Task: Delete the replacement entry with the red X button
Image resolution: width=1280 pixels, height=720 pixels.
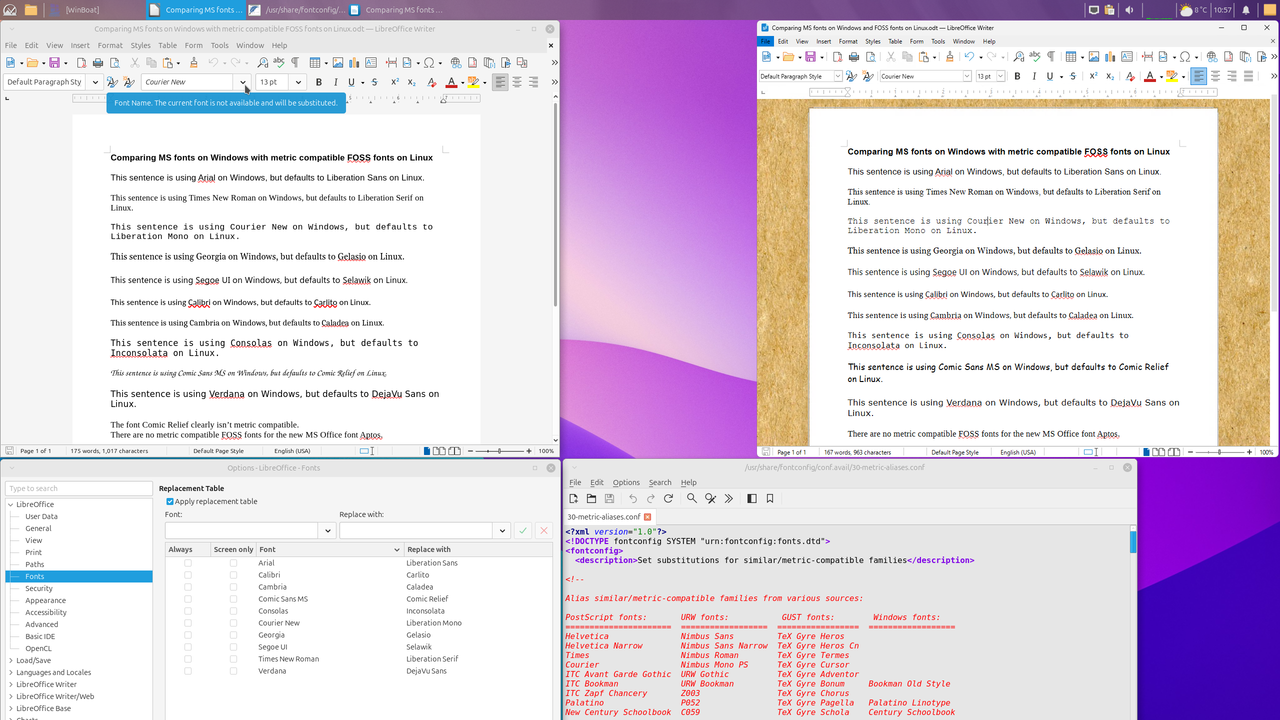Action: 543,530
